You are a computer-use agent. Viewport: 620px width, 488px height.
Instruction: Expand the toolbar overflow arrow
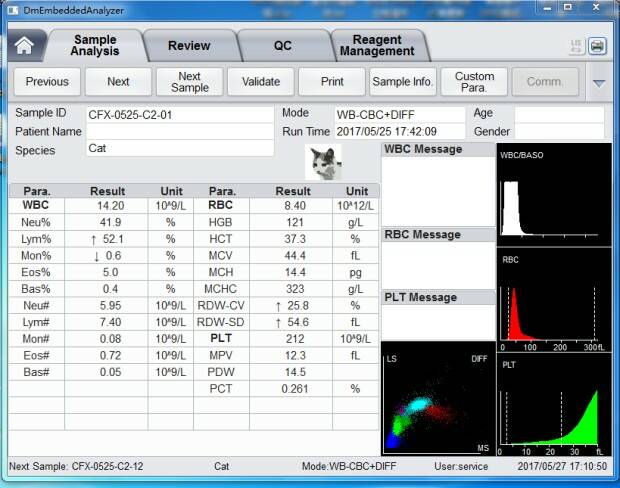coord(599,82)
